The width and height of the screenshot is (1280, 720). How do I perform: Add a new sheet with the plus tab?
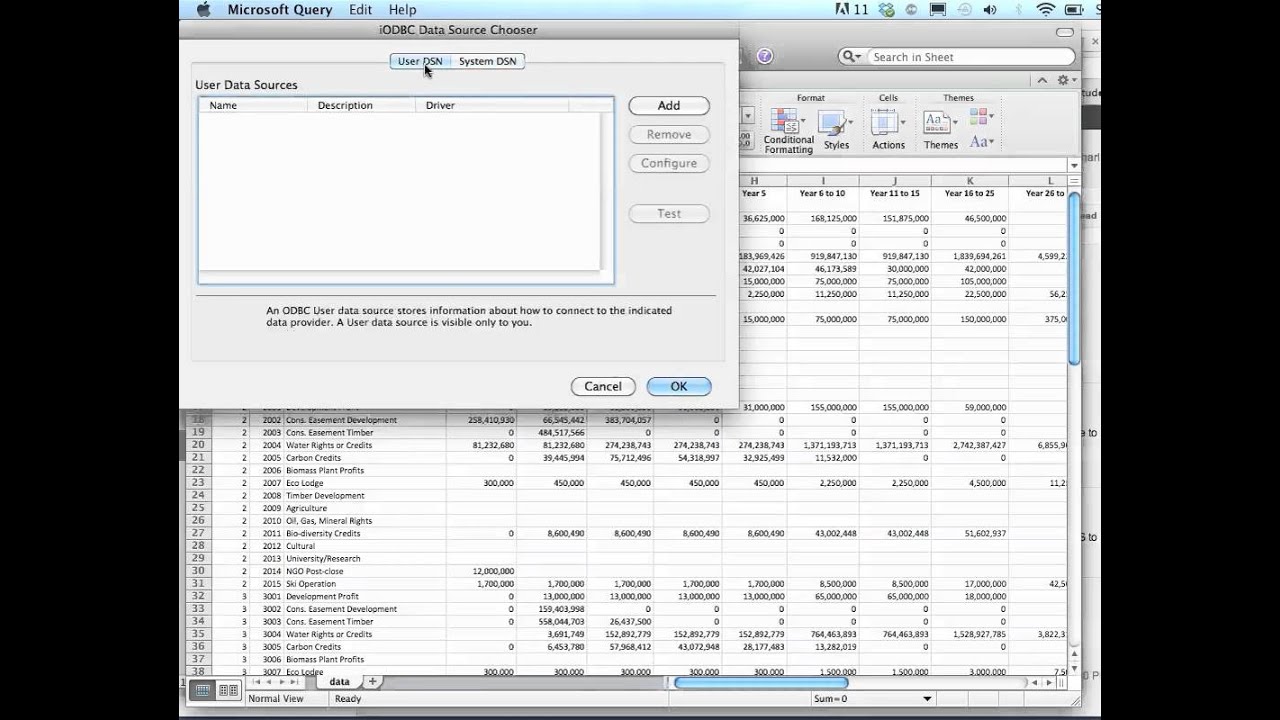coord(372,682)
